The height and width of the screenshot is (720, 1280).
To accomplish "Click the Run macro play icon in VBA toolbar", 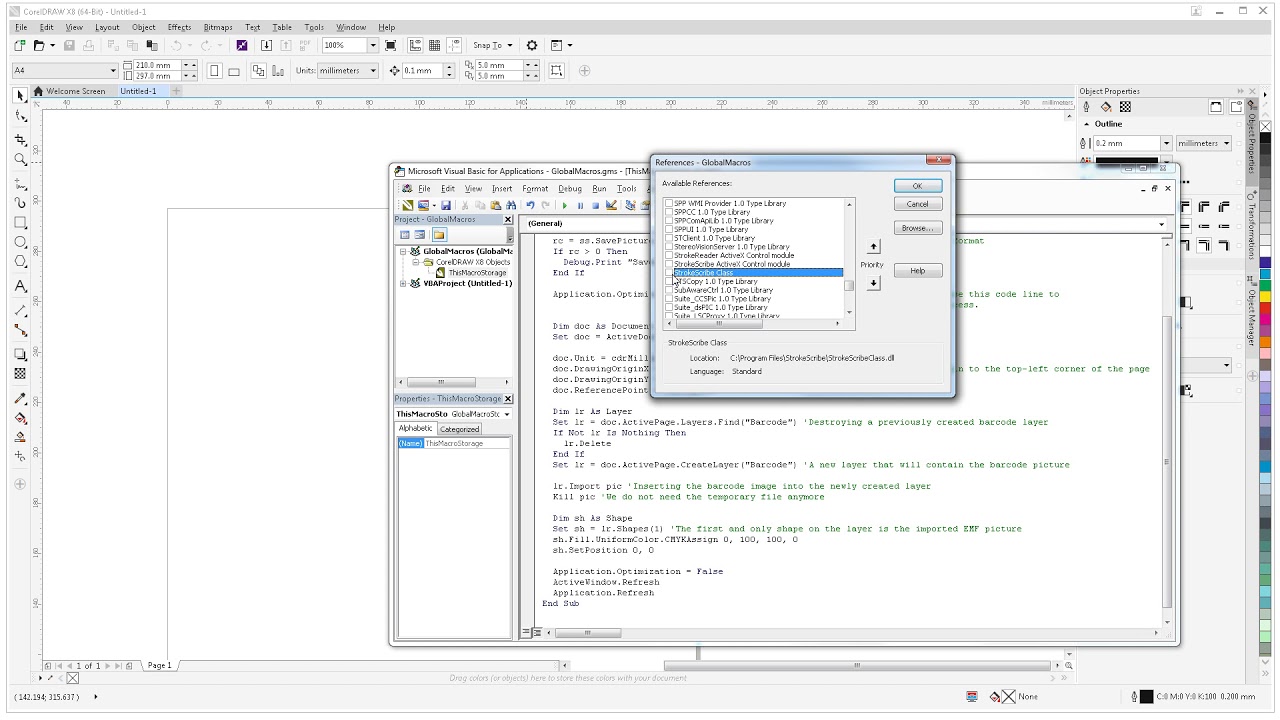I will [x=564, y=206].
